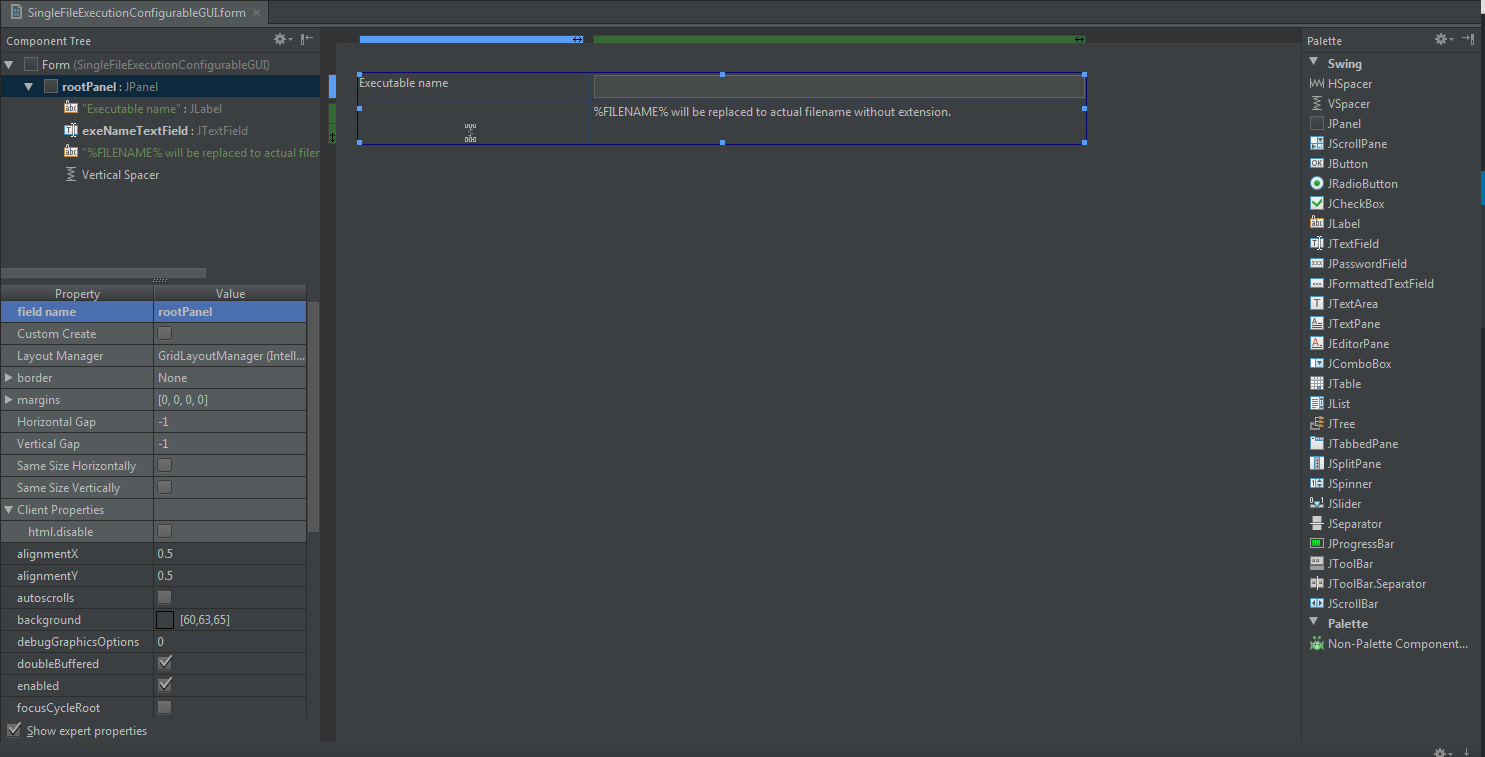Disable the enabled property checkbox
Image resolution: width=1485 pixels, height=757 pixels.
coord(164,685)
